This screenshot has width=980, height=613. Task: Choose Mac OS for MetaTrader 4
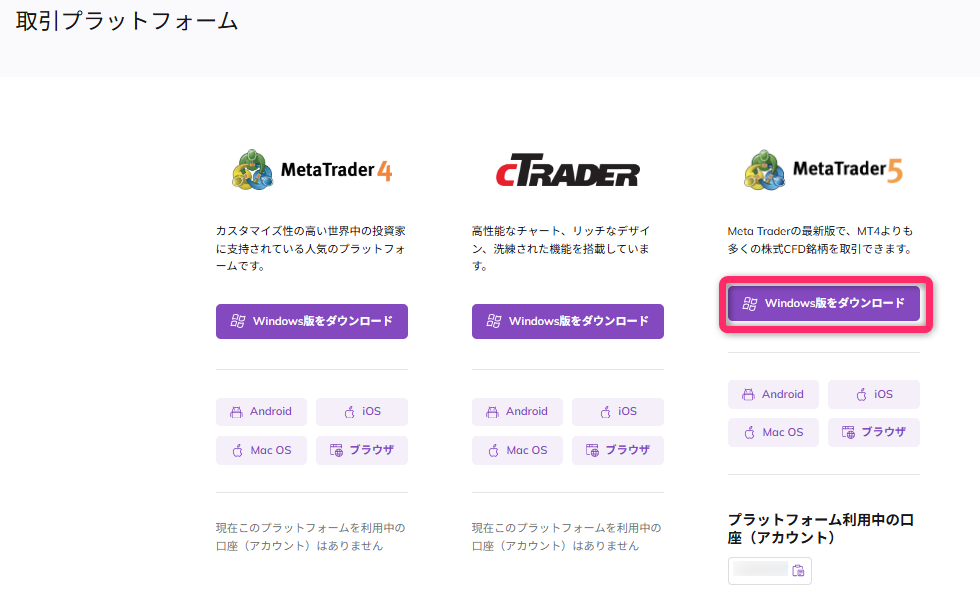pos(261,450)
